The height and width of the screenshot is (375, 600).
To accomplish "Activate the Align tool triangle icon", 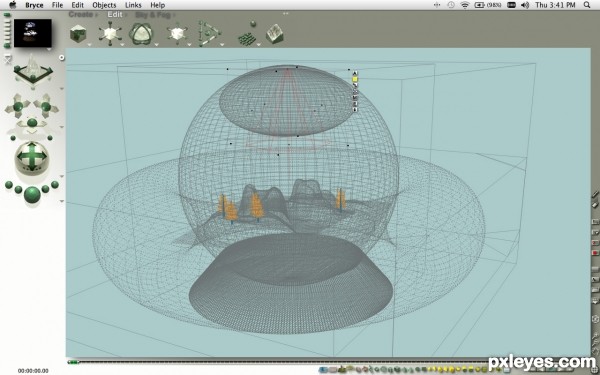I will 209,34.
